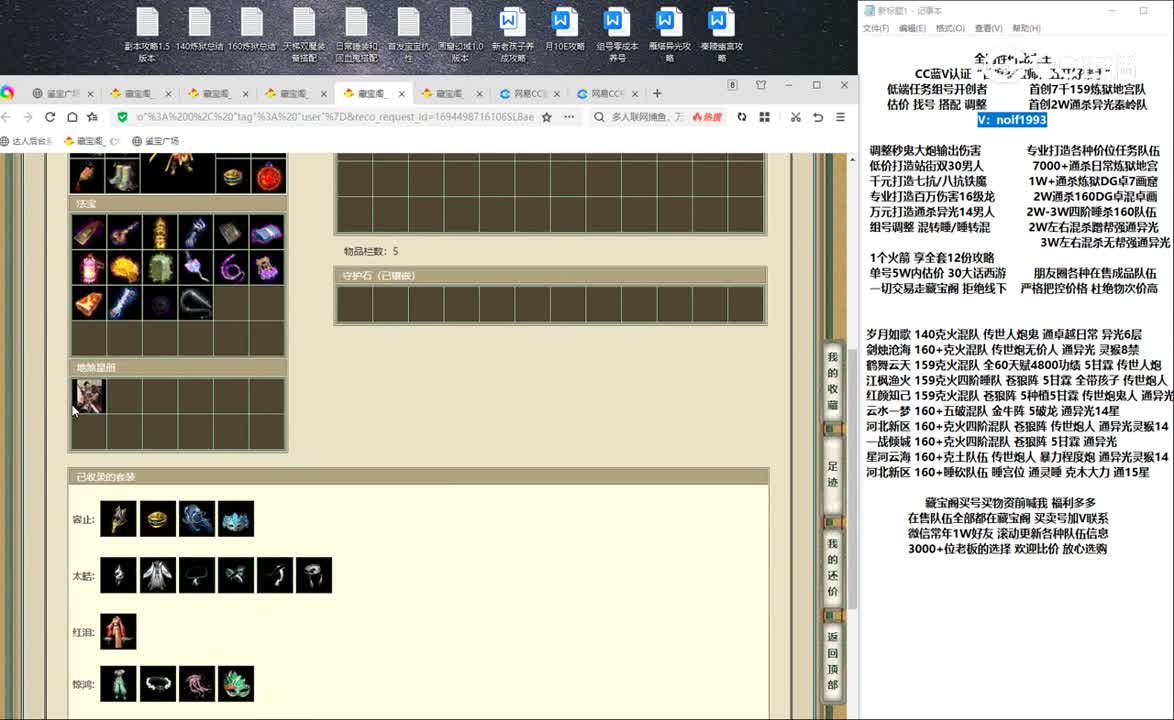Select the boots item in equipment grid

pos(122,177)
